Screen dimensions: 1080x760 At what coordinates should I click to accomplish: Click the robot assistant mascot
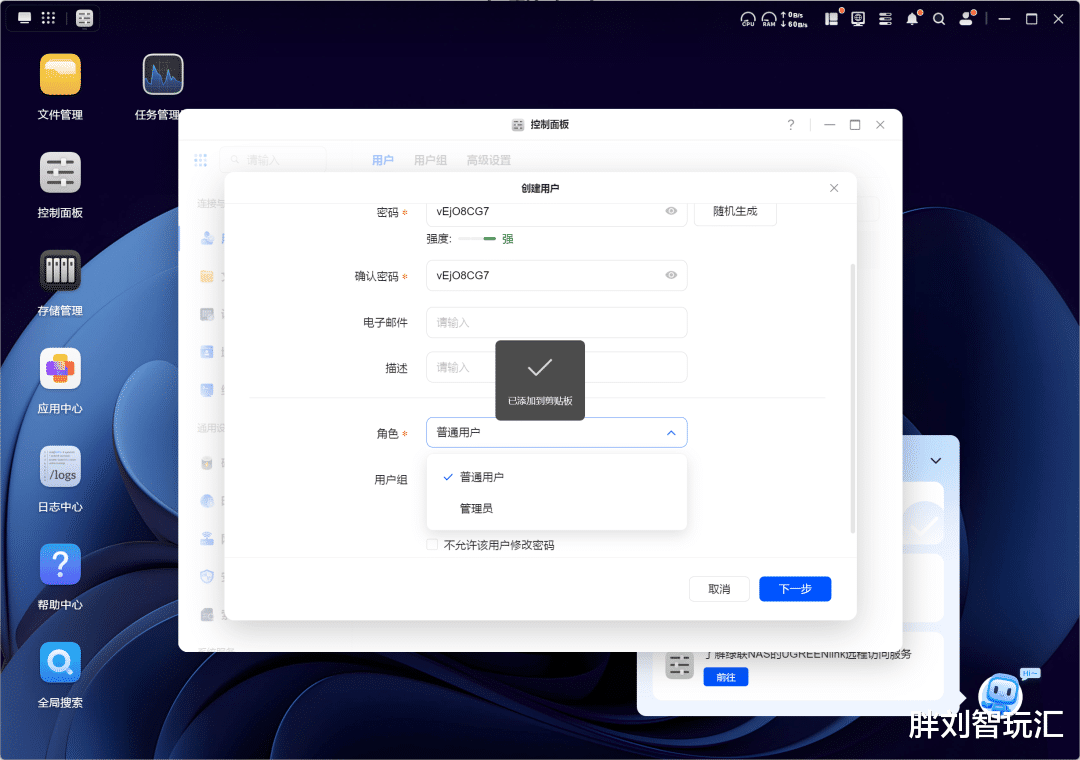point(1002,692)
